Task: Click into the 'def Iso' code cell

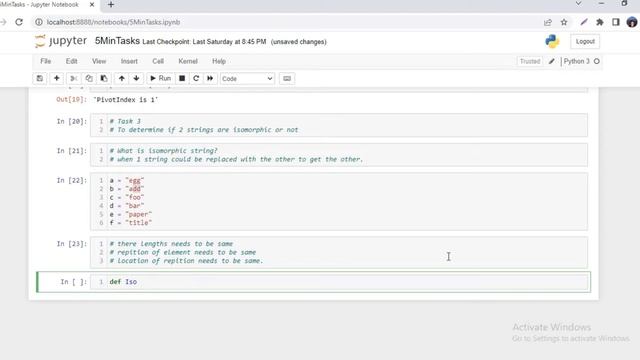Action: (x=339, y=282)
